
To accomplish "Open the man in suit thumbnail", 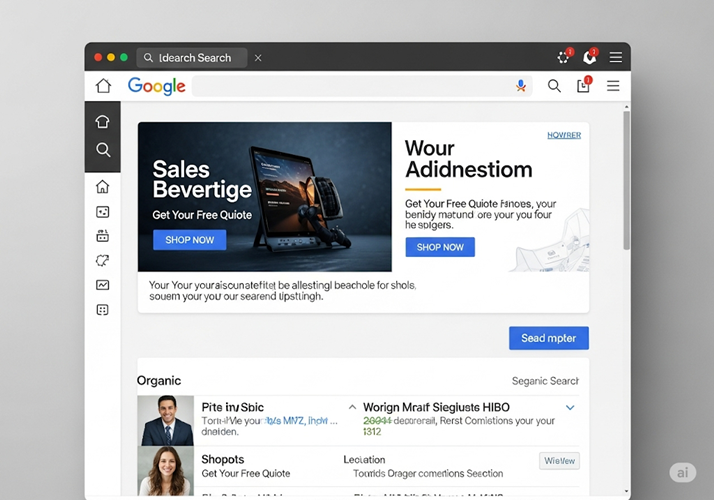I will 166,420.
